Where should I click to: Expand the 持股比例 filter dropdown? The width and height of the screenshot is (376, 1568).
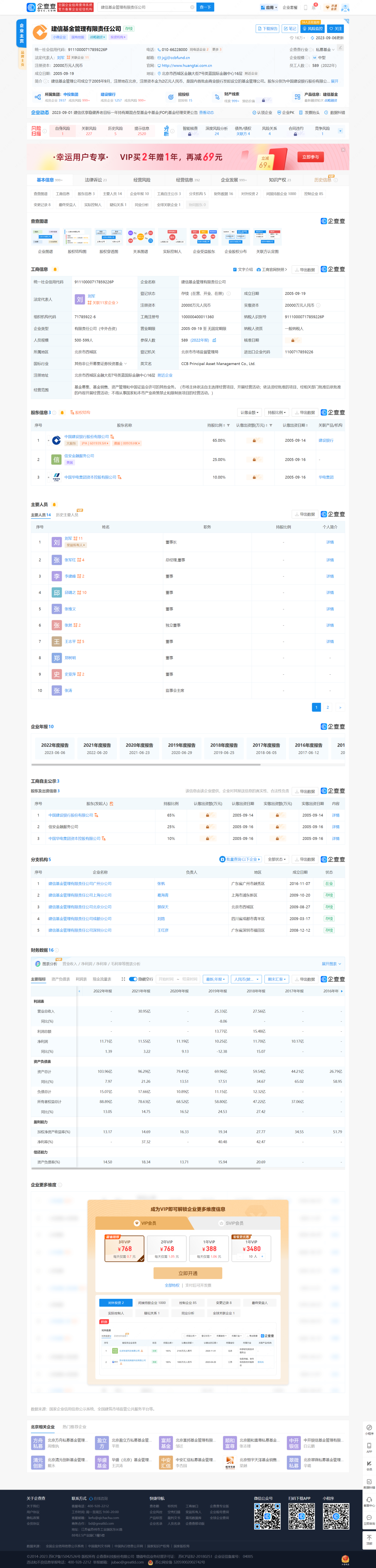[x=277, y=412]
